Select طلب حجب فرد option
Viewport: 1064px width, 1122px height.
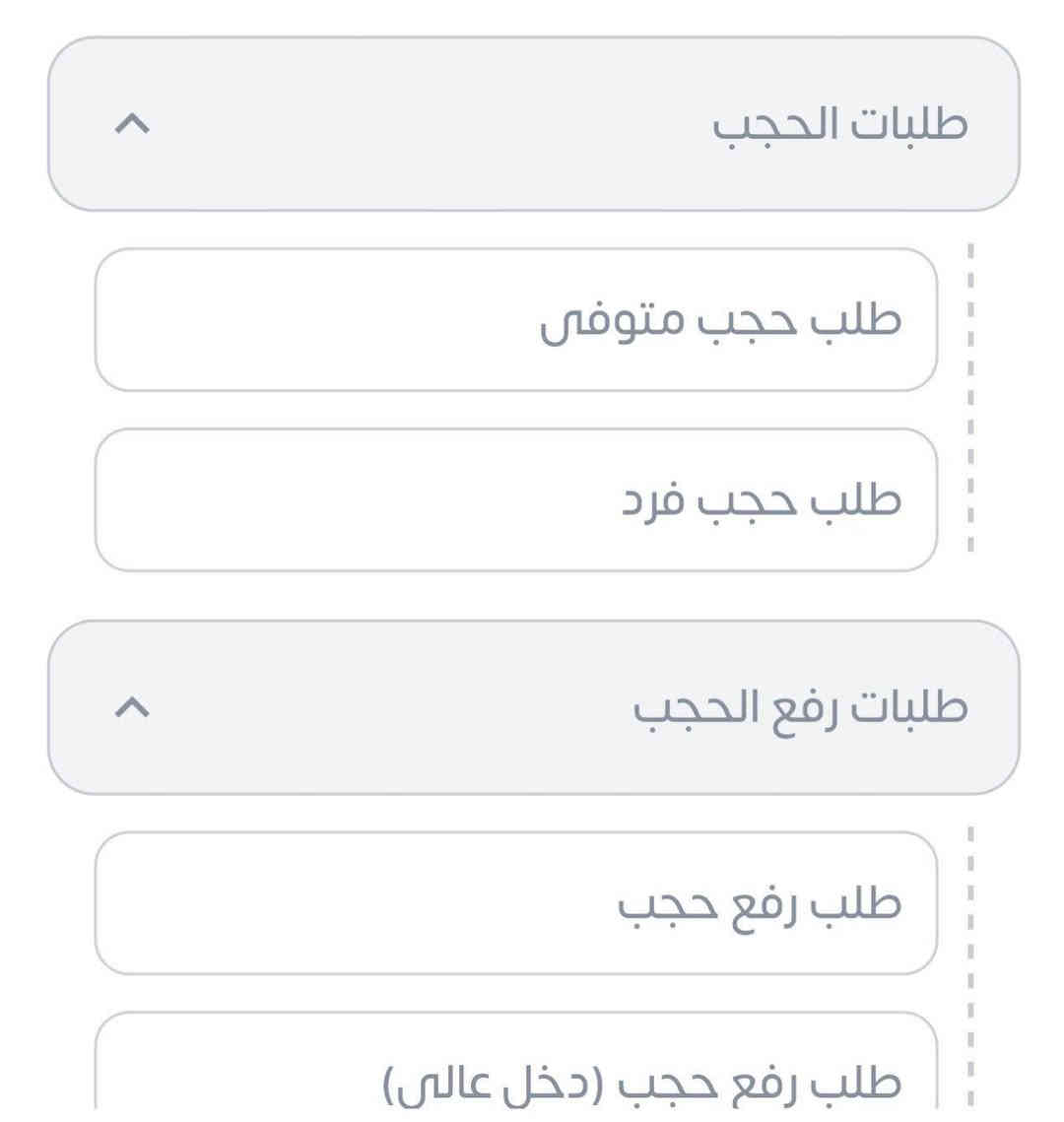coord(515,499)
